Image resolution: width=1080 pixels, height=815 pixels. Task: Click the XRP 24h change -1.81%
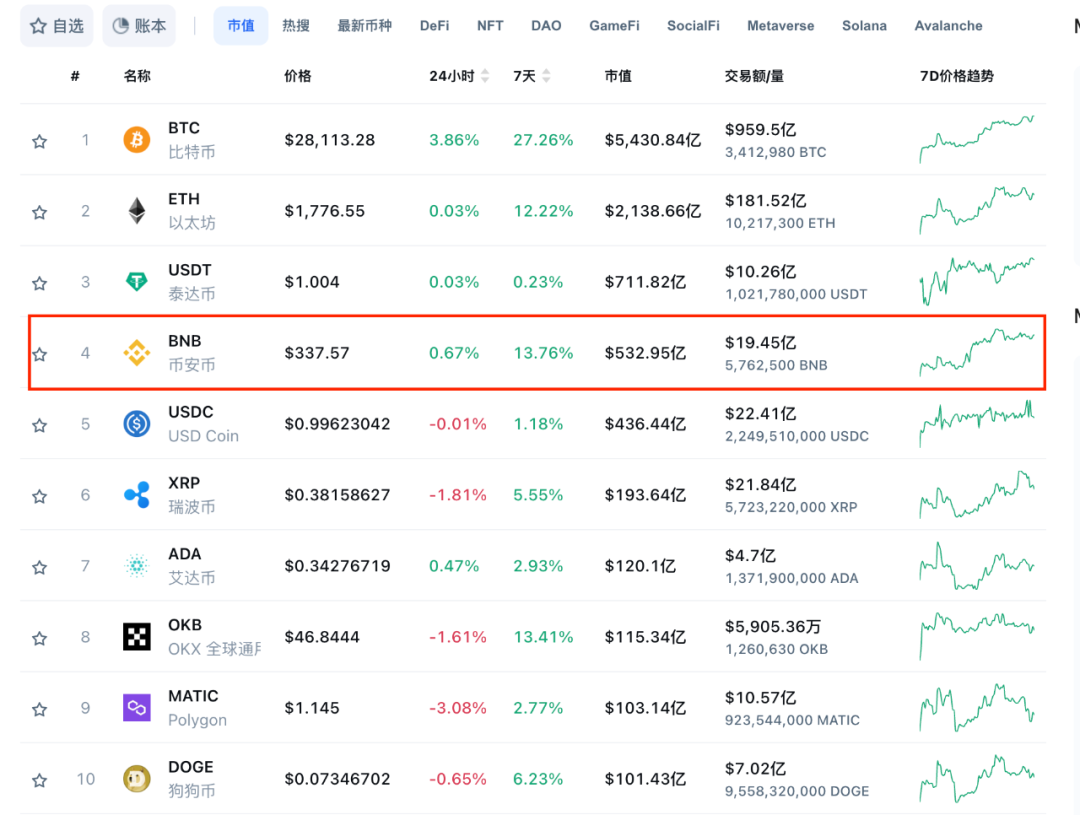457,495
